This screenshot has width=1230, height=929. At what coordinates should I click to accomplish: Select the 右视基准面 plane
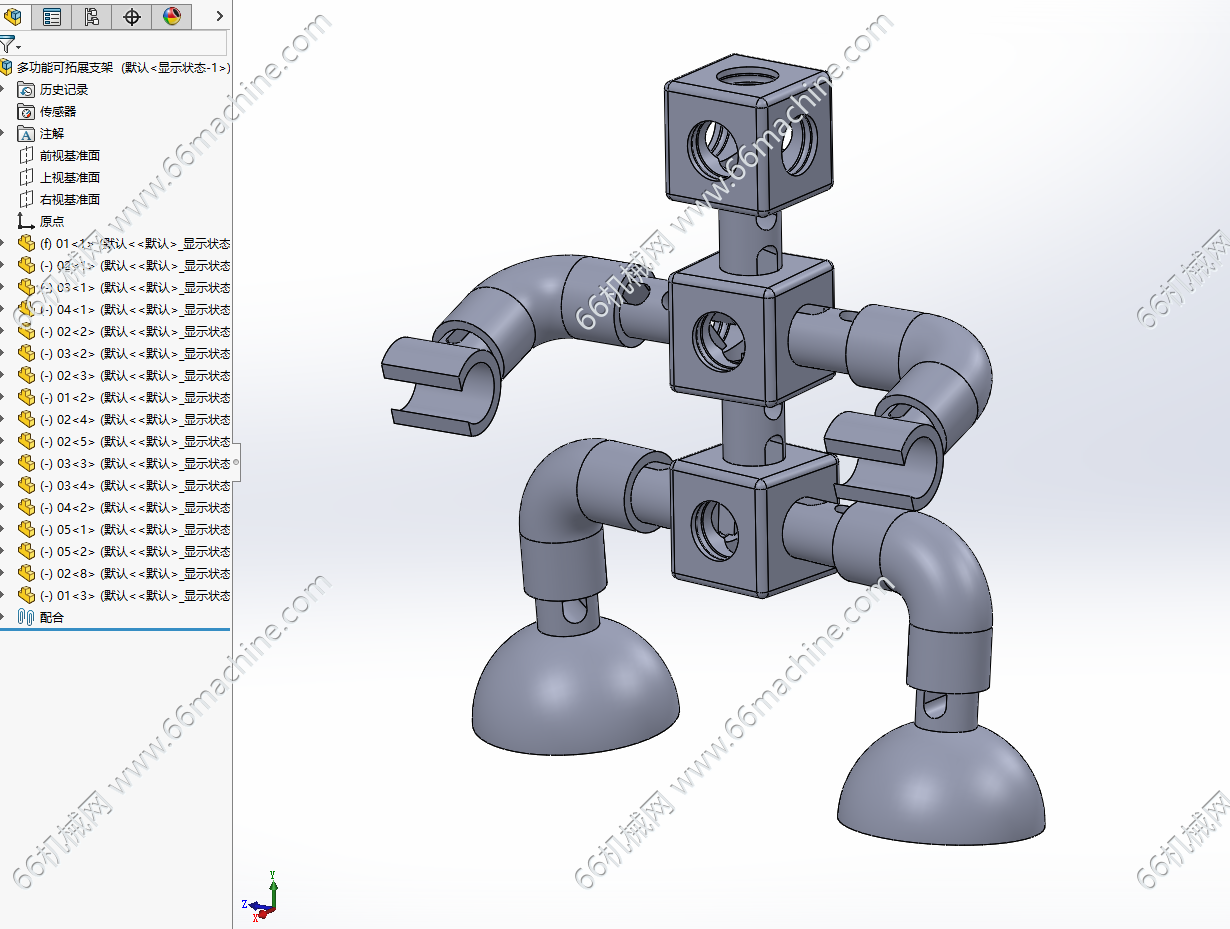coord(69,200)
